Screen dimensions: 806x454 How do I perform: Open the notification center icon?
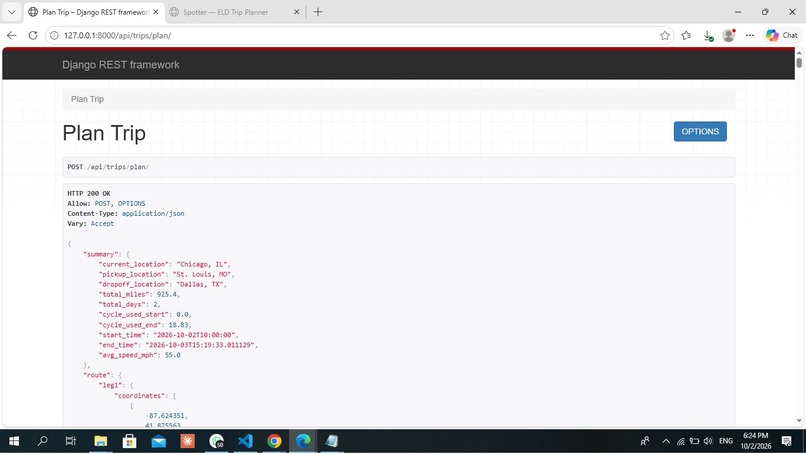(x=786, y=441)
